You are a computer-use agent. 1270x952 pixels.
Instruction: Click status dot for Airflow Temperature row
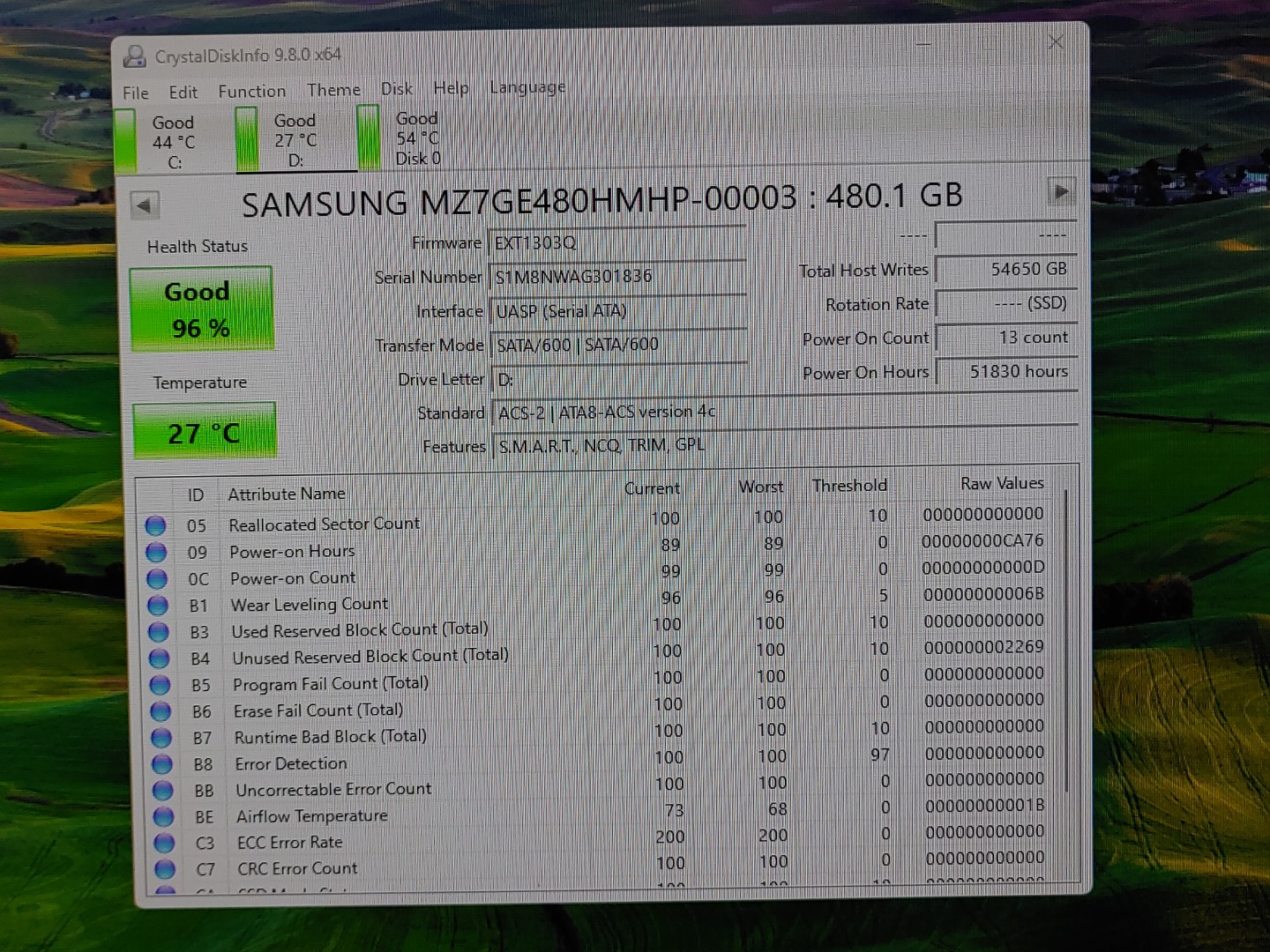pyautogui.click(x=164, y=816)
